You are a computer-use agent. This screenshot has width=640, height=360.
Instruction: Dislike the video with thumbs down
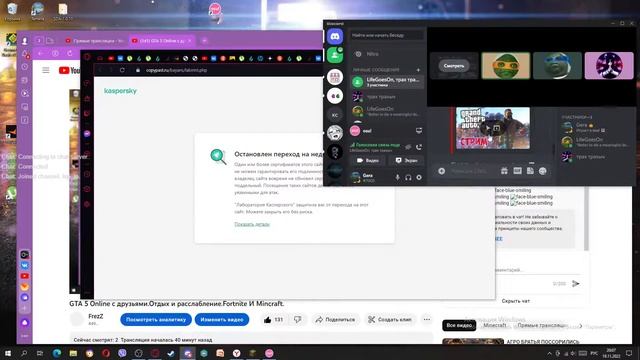pyautogui.click(x=298, y=320)
